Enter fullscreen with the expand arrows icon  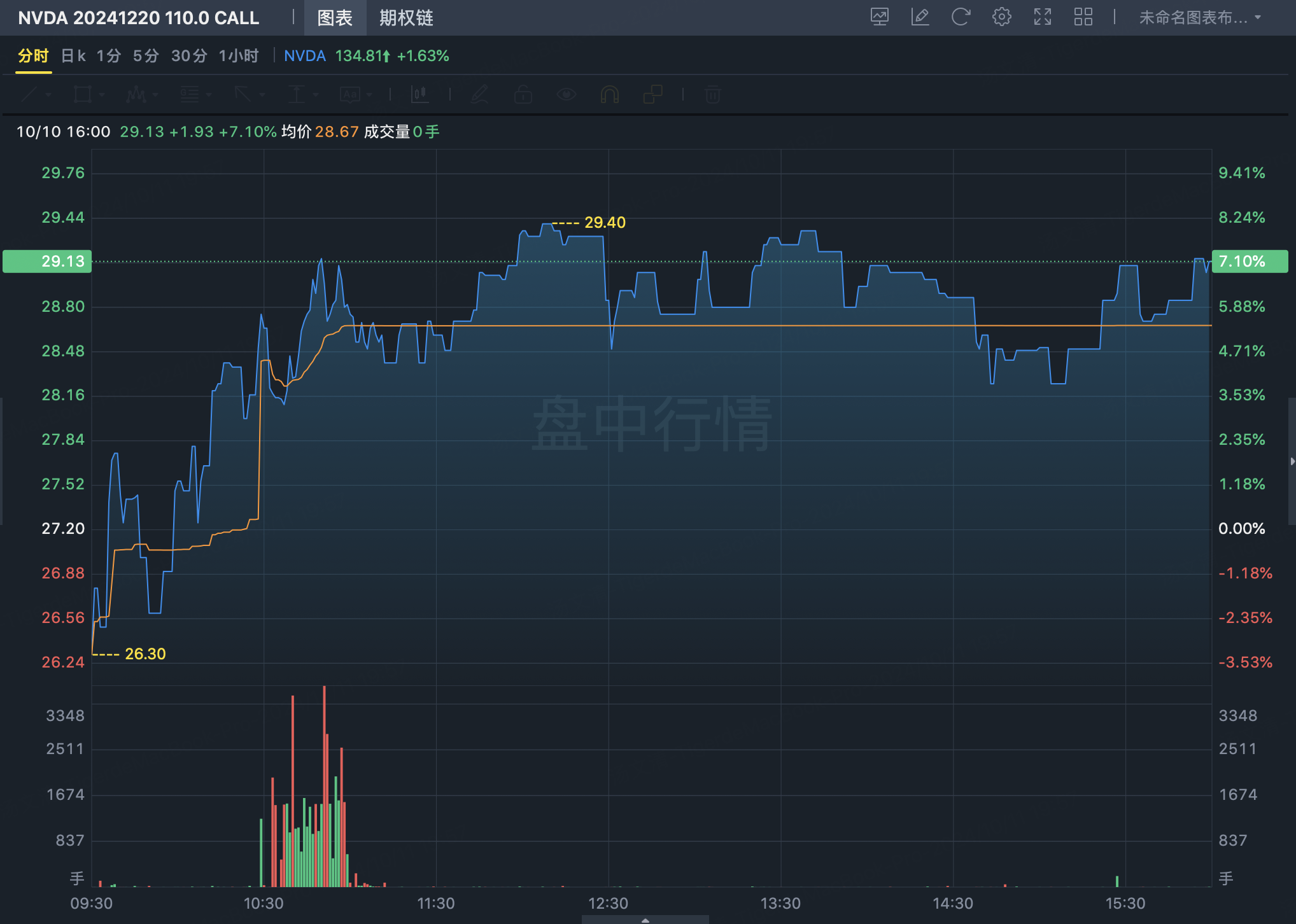[x=1043, y=17]
